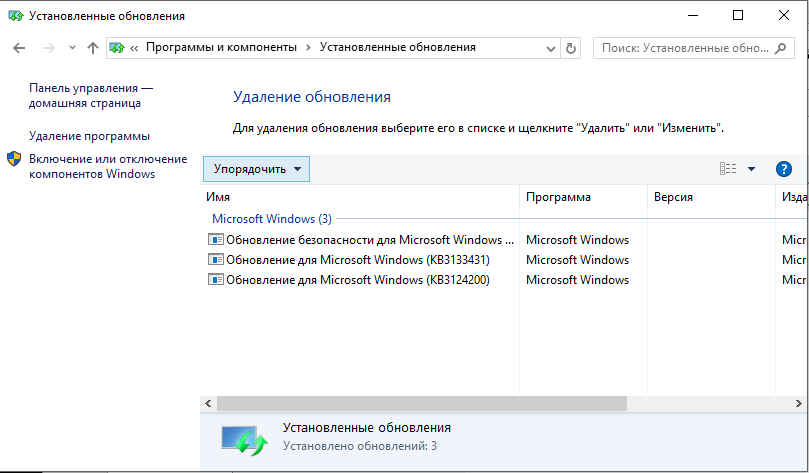Click the Refresh button in address bar
Viewport: 809px width, 473px height.
pyautogui.click(x=571, y=48)
